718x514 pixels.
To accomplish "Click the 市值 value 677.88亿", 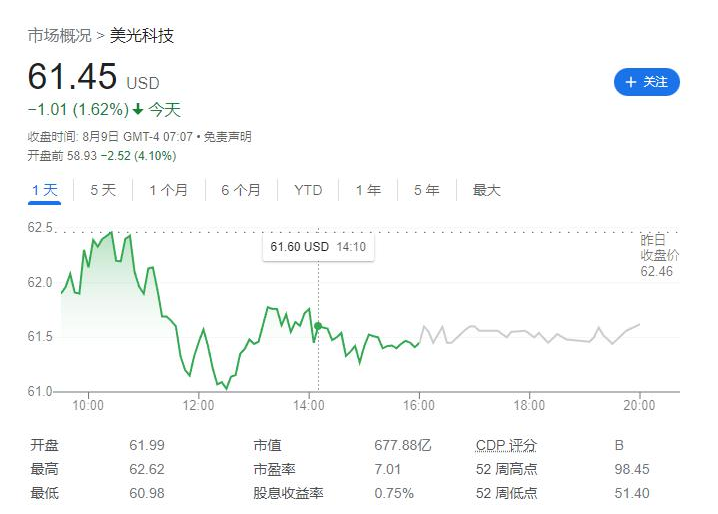I will pyautogui.click(x=403, y=445).
